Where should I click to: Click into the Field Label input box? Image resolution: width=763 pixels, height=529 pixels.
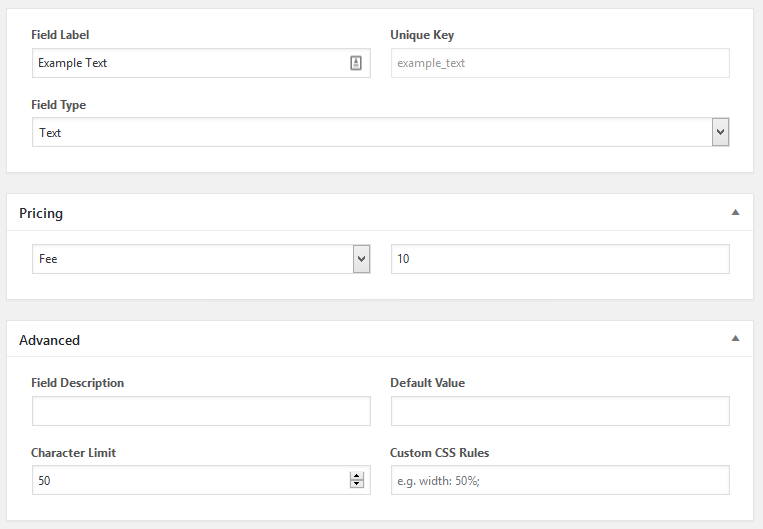coord(201,63)
